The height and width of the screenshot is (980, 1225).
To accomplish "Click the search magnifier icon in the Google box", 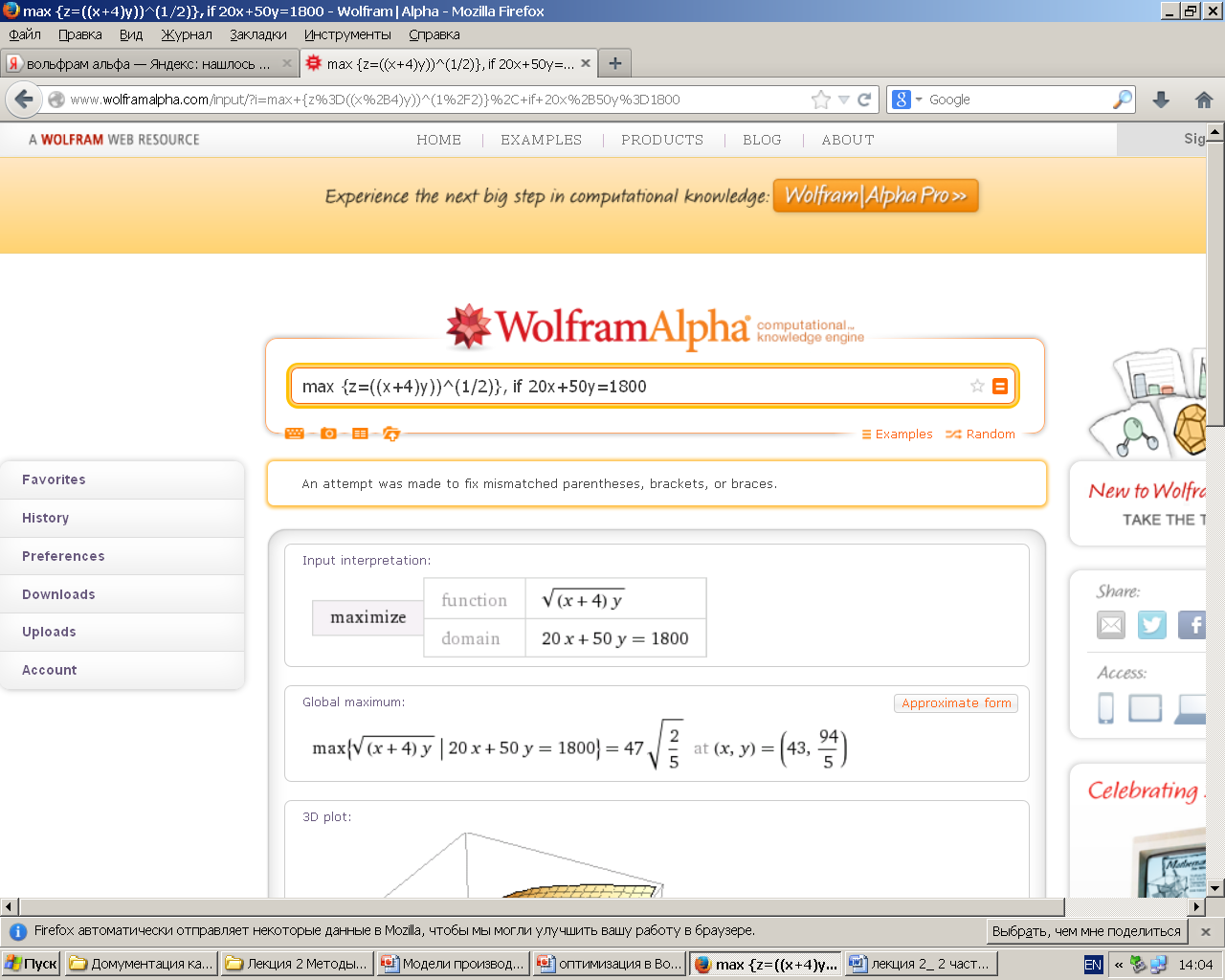I will point(1123,100).
